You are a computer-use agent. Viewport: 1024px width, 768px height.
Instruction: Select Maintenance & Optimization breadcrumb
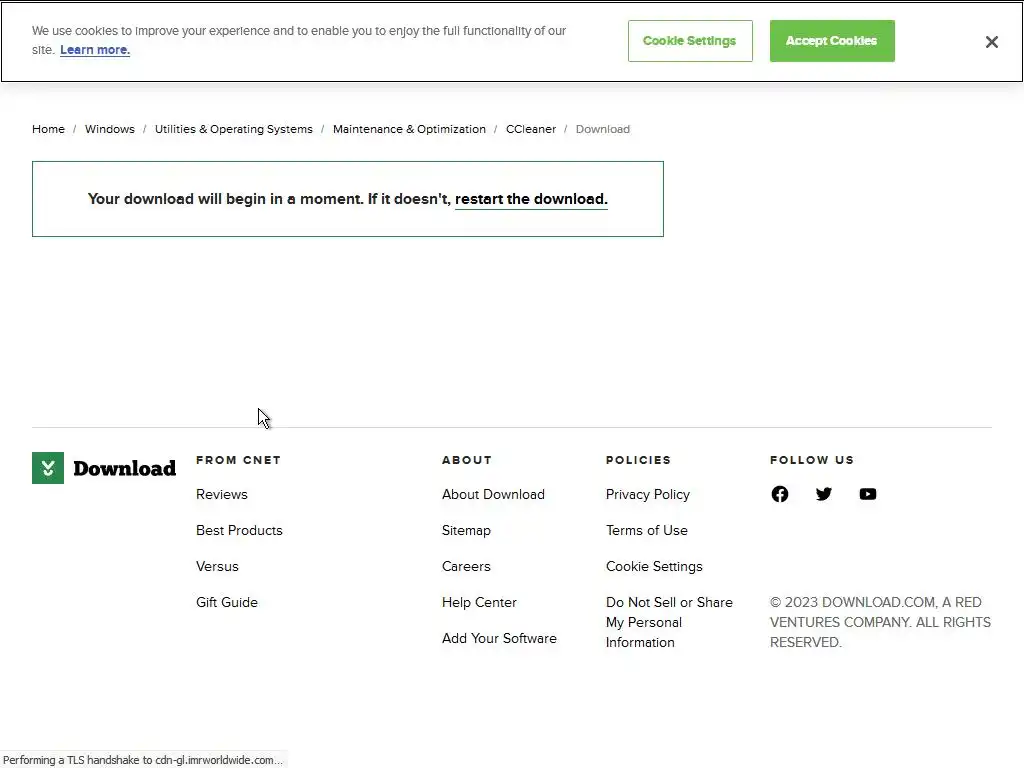click(409, 129)
